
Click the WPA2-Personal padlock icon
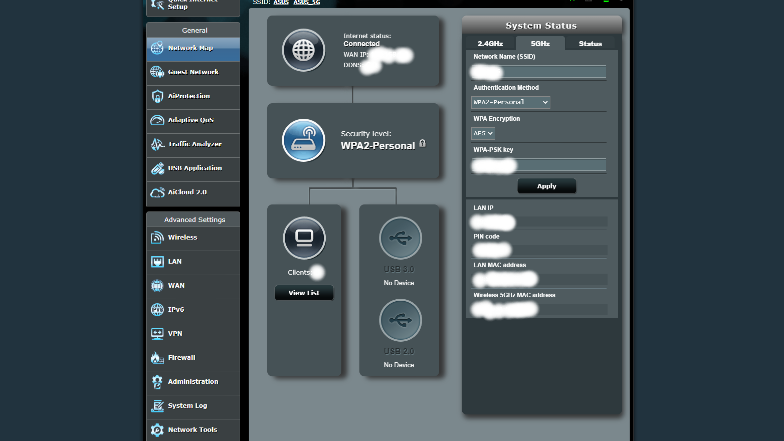click(422, 144)
